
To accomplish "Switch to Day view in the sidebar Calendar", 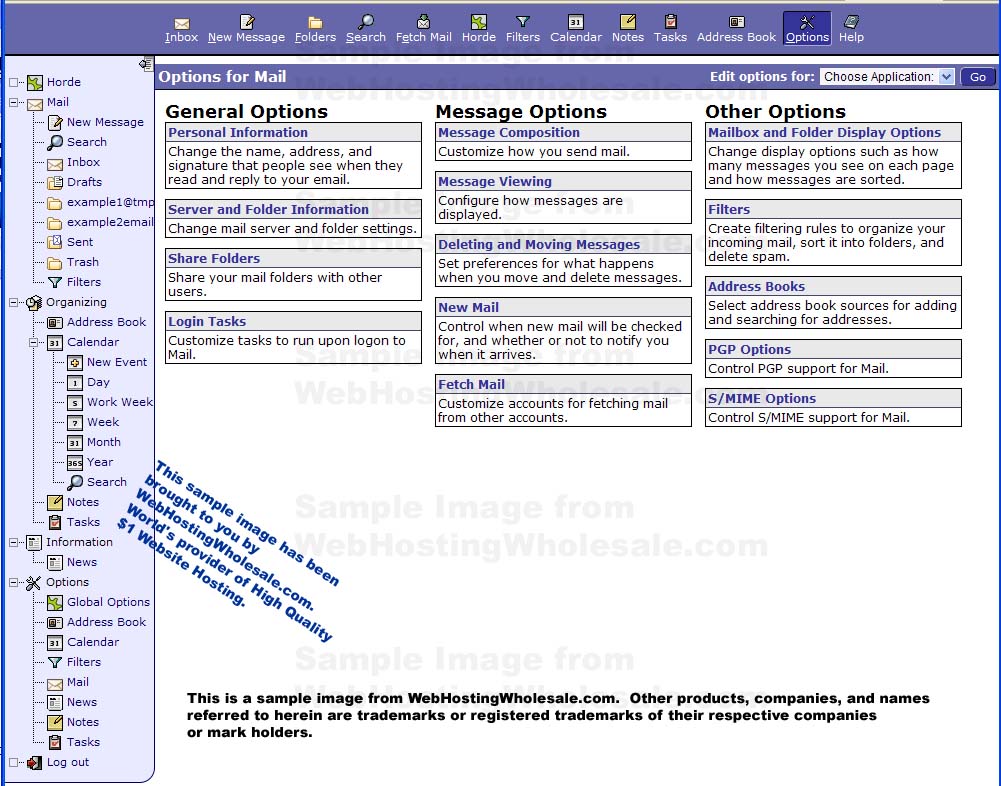I will [x=98, y=382].
